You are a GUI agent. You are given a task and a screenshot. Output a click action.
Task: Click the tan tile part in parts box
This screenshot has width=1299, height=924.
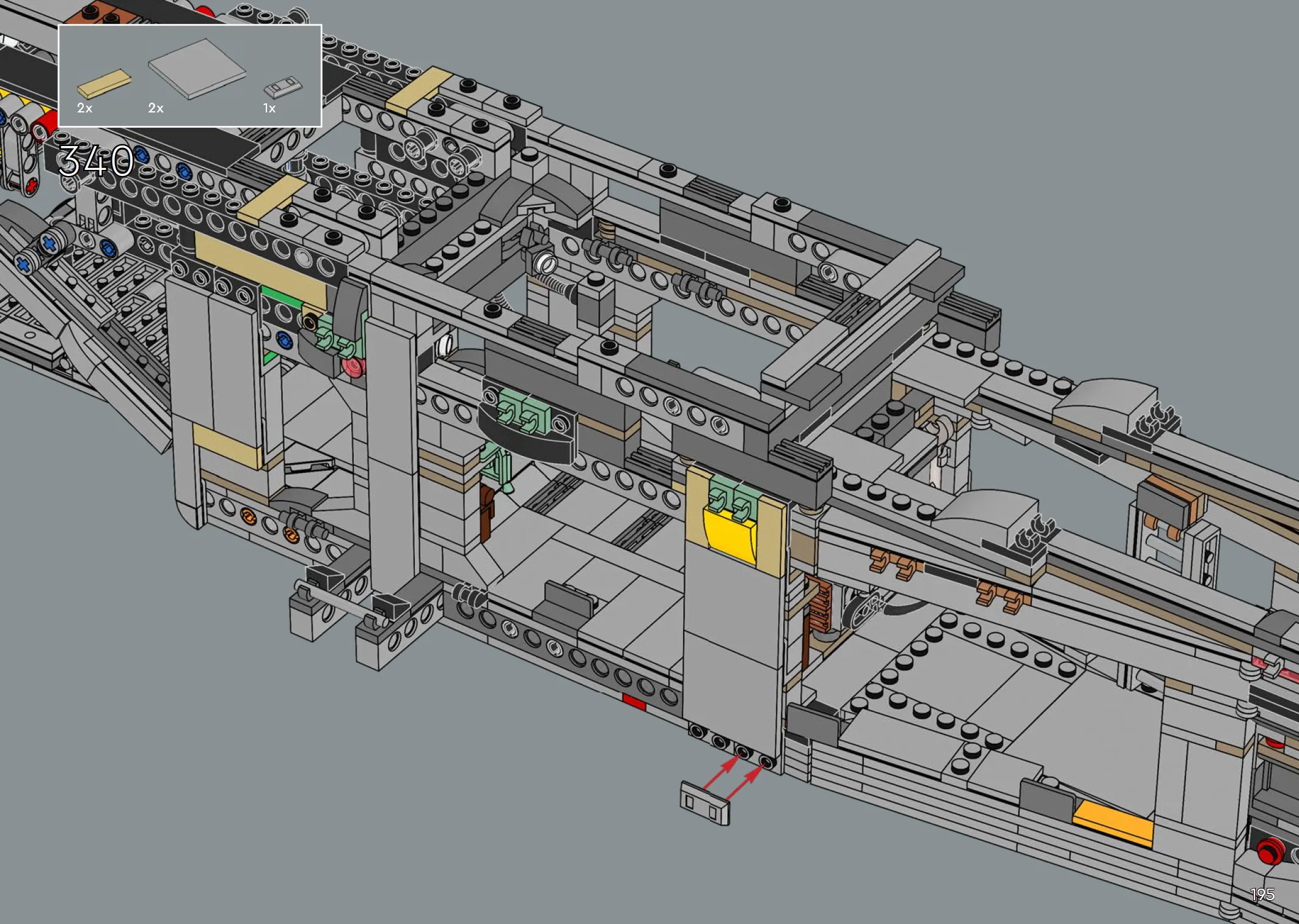(x=104, y=84)
